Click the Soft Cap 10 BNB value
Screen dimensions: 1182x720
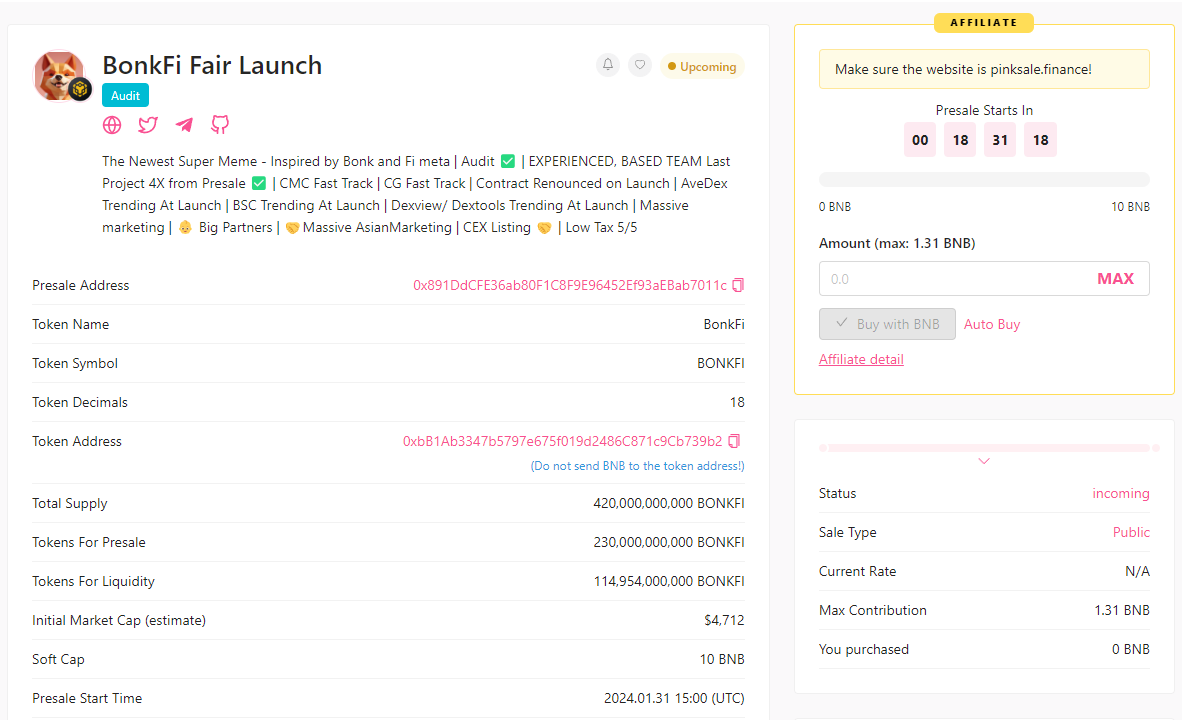pos(721,660)
